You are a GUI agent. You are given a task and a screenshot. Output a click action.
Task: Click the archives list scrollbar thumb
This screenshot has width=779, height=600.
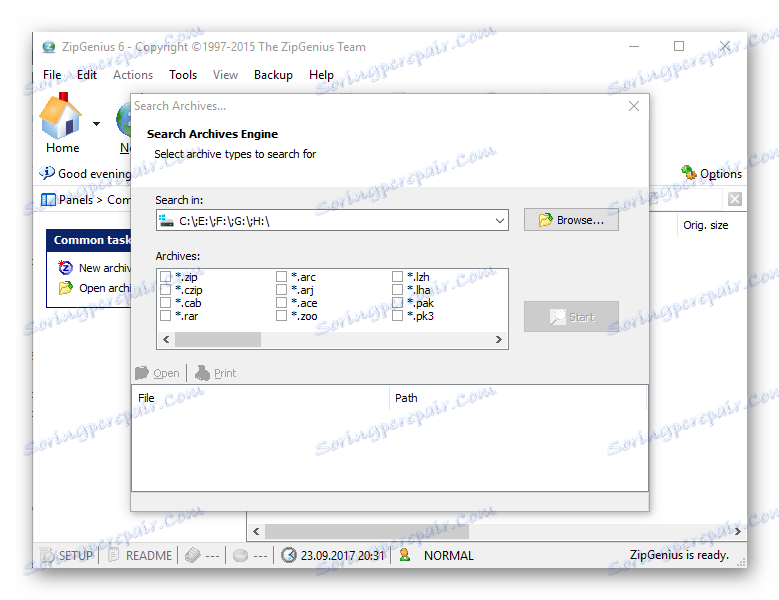(218, 340)
